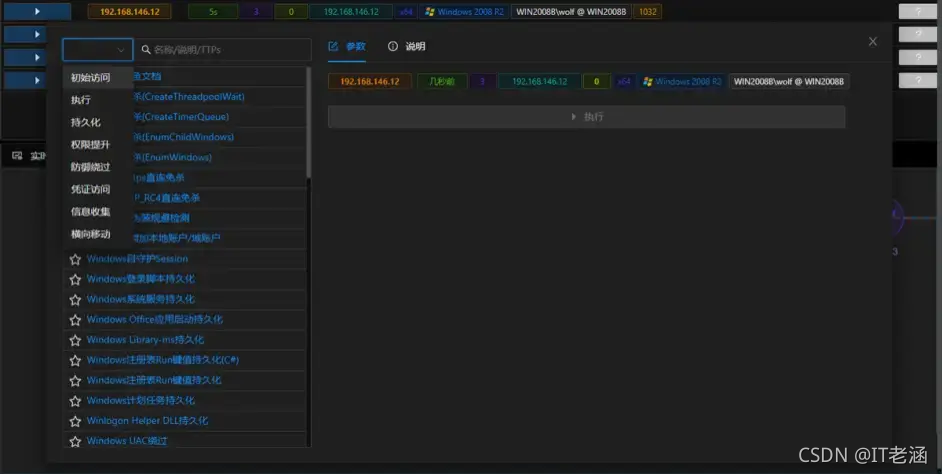Open the tactic category dropdown box
Viewport: 943px width, 474px height.
tap(97, 50)
